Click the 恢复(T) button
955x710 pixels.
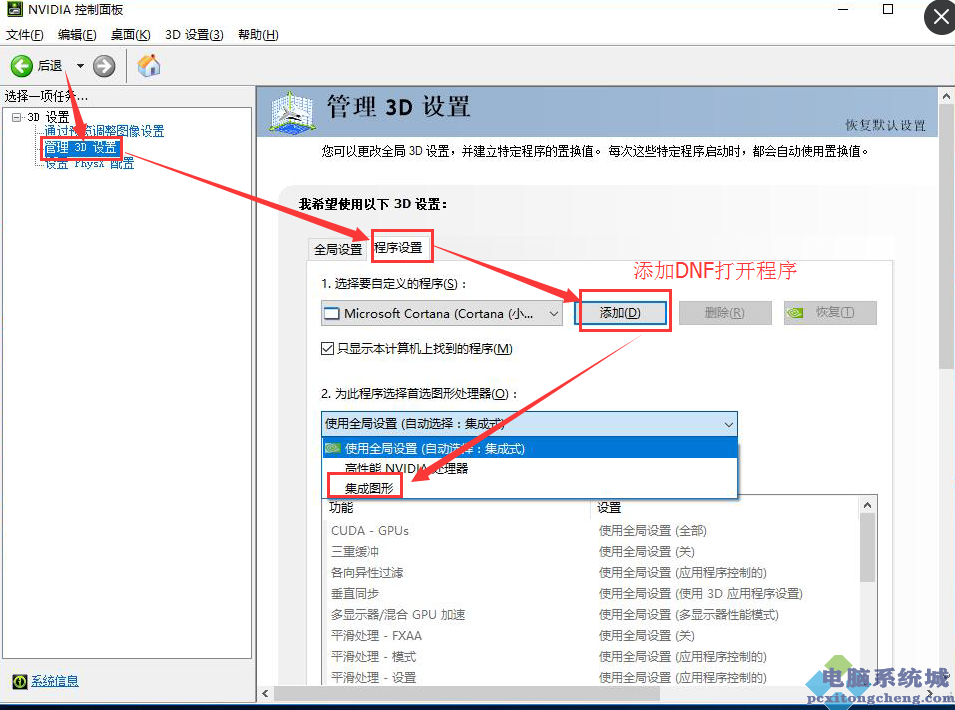(x=830, y=313)
